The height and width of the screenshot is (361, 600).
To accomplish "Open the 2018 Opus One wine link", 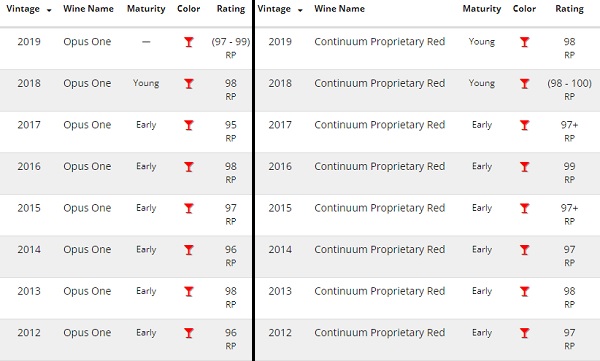I will pyautogui.click(x=87, y=83).
